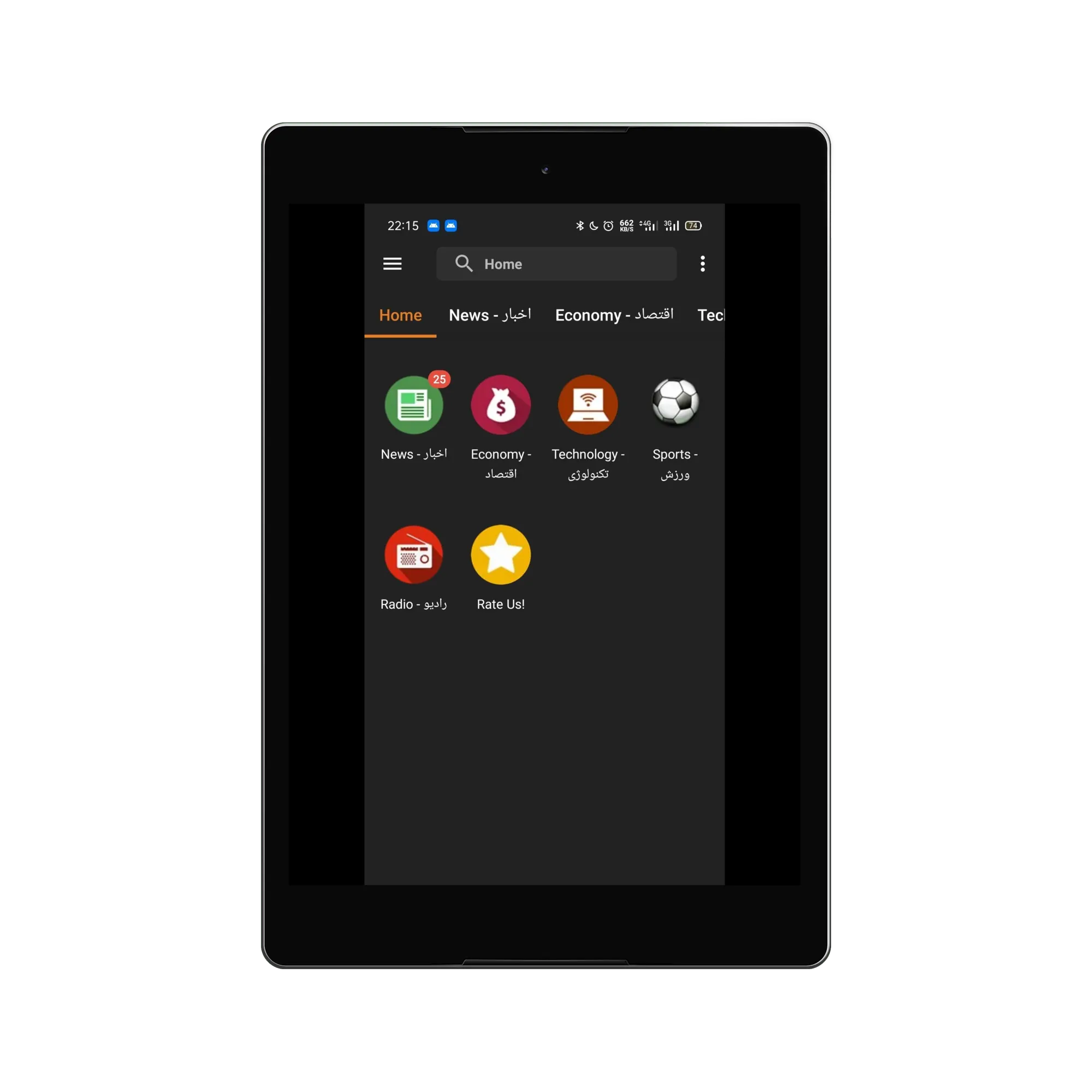This screenshot has width=1092, height=1092.
Task: Tap the Economy - اقتصاد tab
Action: pyautogui.click(x=614, y=314)
